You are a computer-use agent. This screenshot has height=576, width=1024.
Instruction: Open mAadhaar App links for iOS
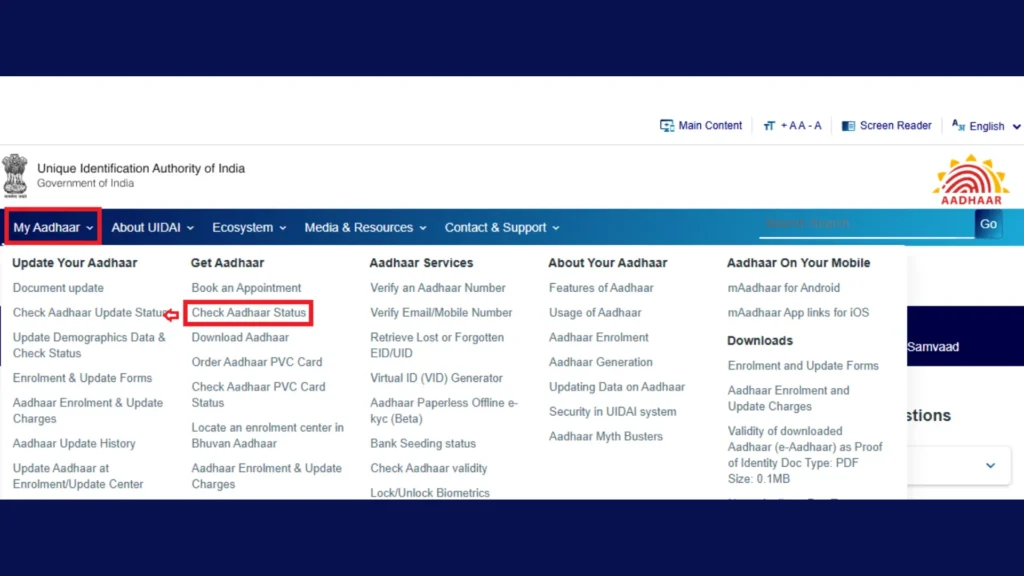(x=798, y=313)
